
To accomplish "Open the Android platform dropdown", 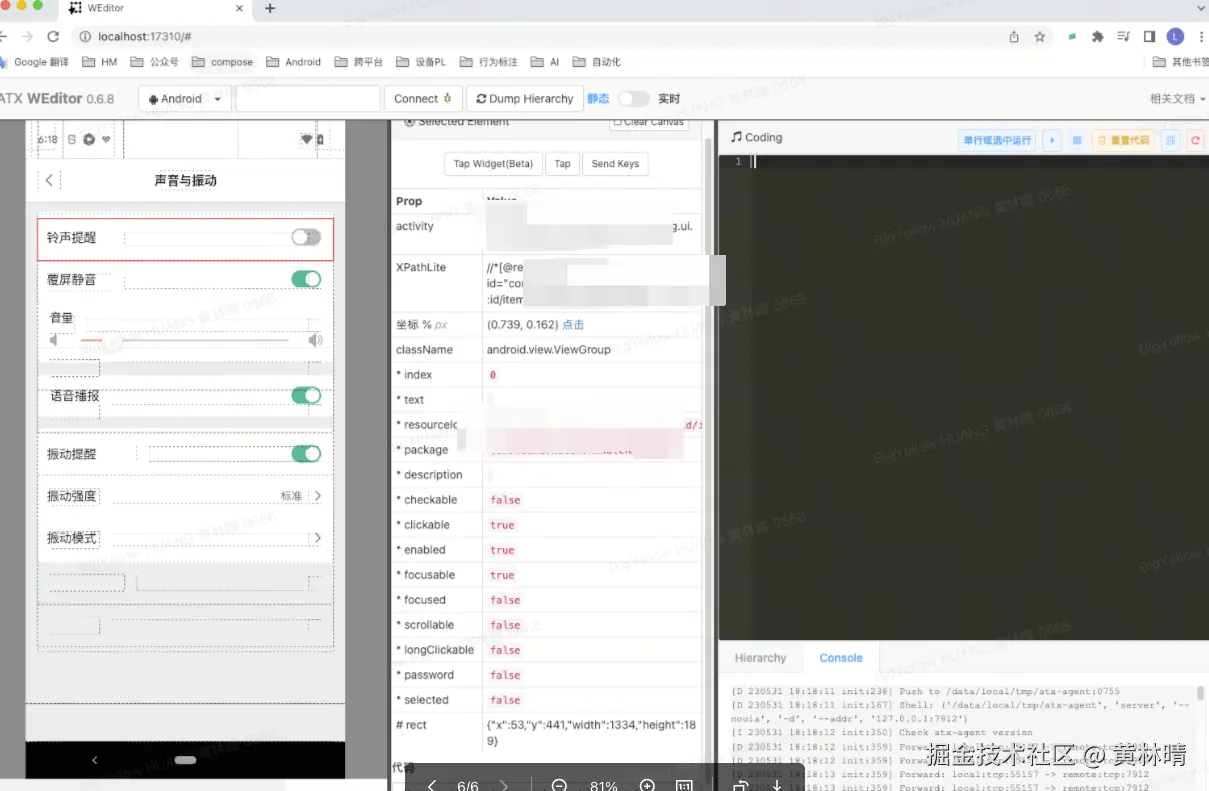I will (185, 99).
